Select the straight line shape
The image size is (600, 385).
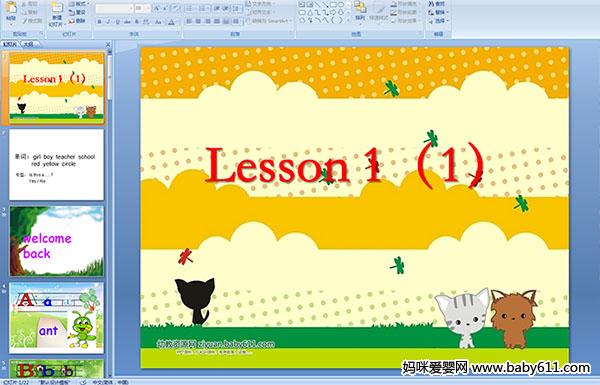318,4
